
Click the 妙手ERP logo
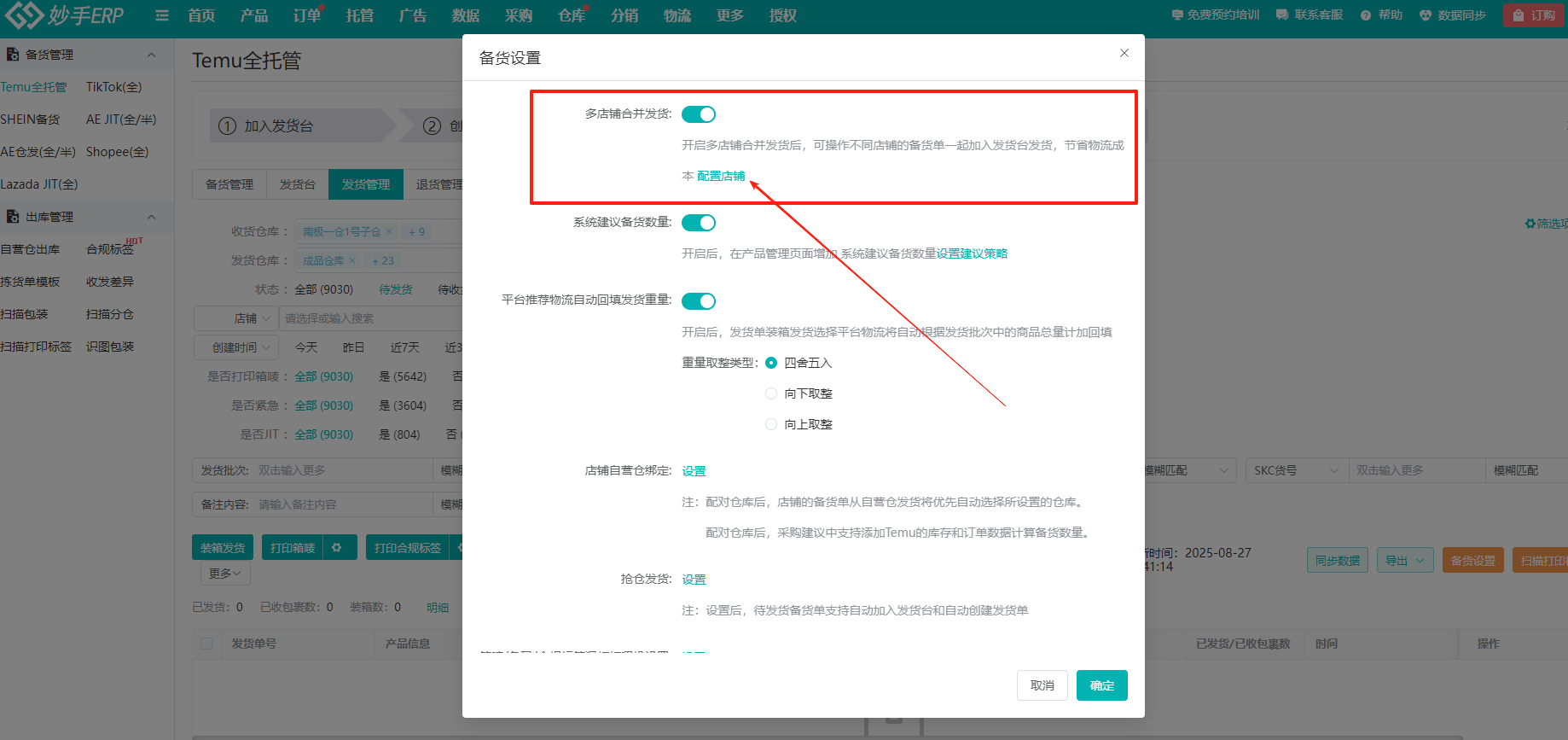point(66,15)
